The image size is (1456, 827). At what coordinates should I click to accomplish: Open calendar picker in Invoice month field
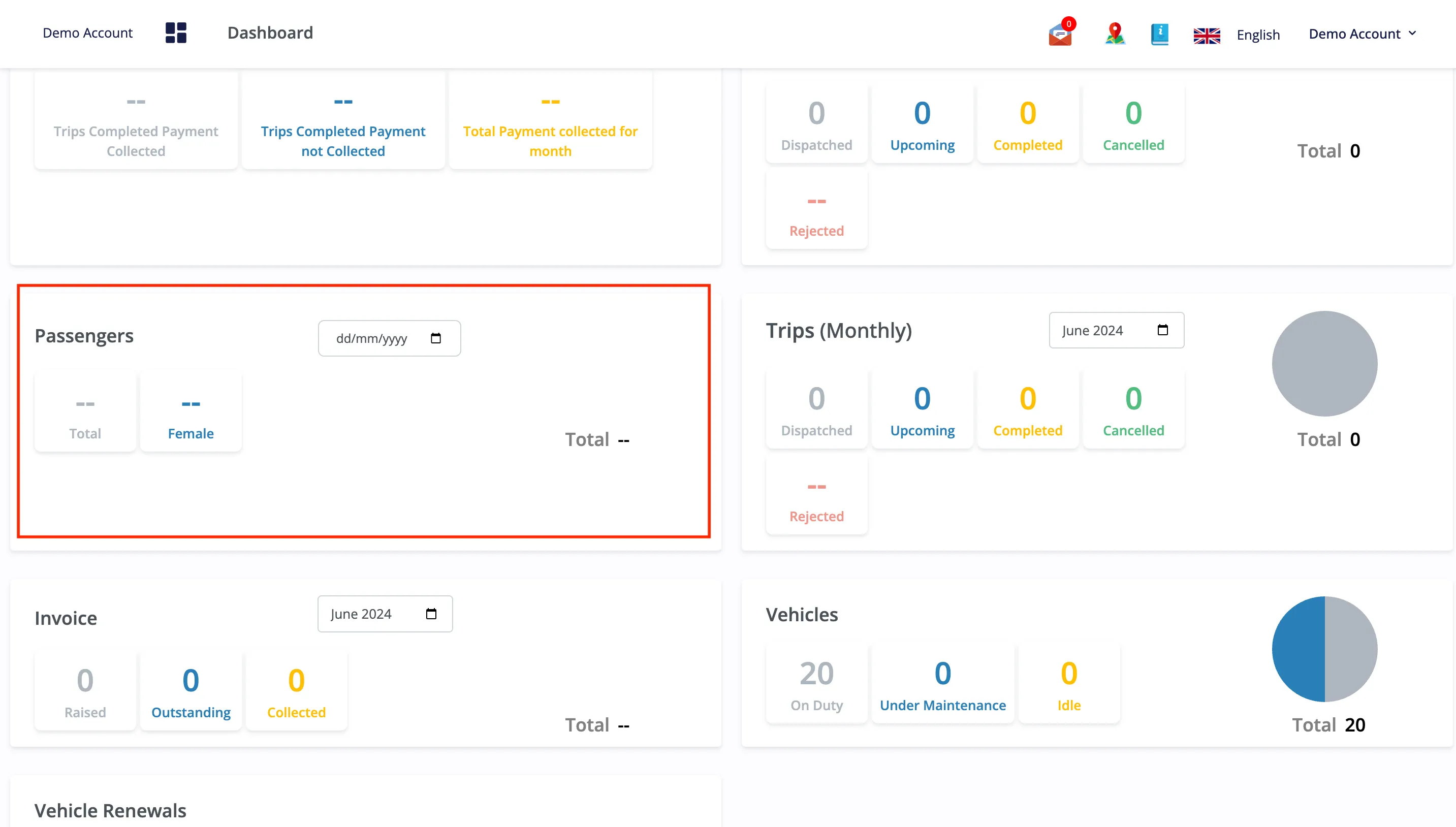[x=431, y=614]
